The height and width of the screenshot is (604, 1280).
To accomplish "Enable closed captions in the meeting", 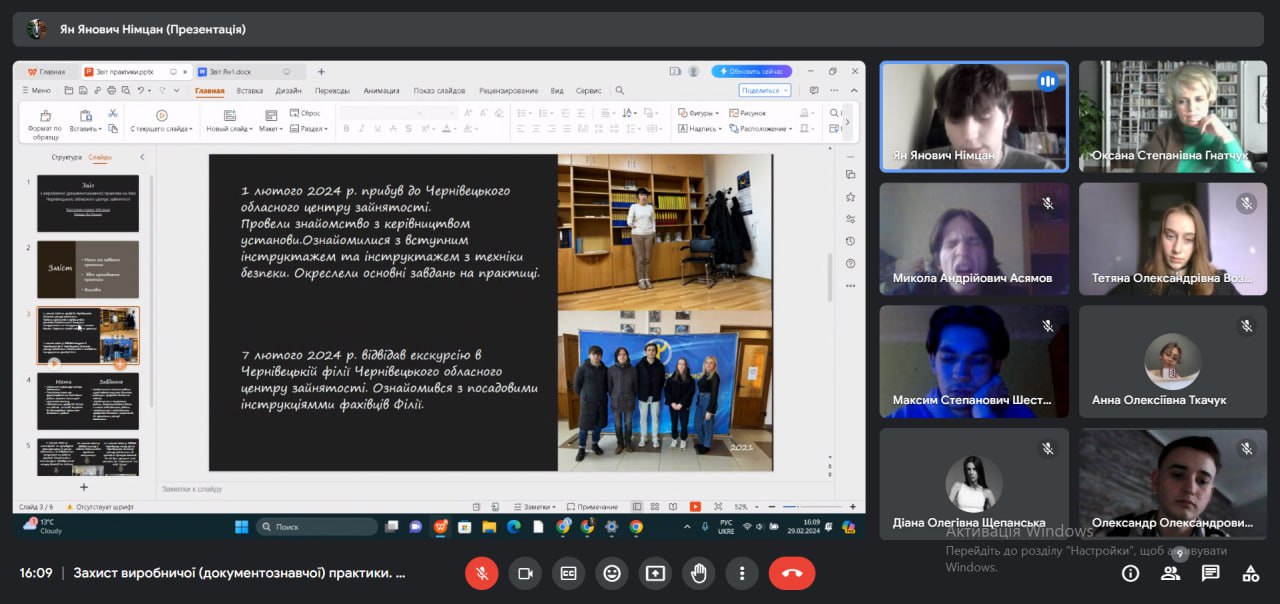I will click(568, 573).
